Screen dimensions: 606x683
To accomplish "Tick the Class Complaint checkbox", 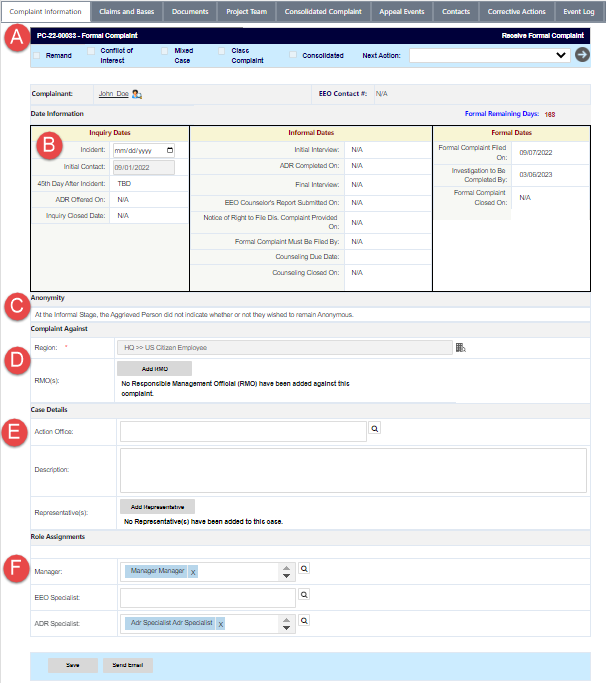I will coord(221,51).
